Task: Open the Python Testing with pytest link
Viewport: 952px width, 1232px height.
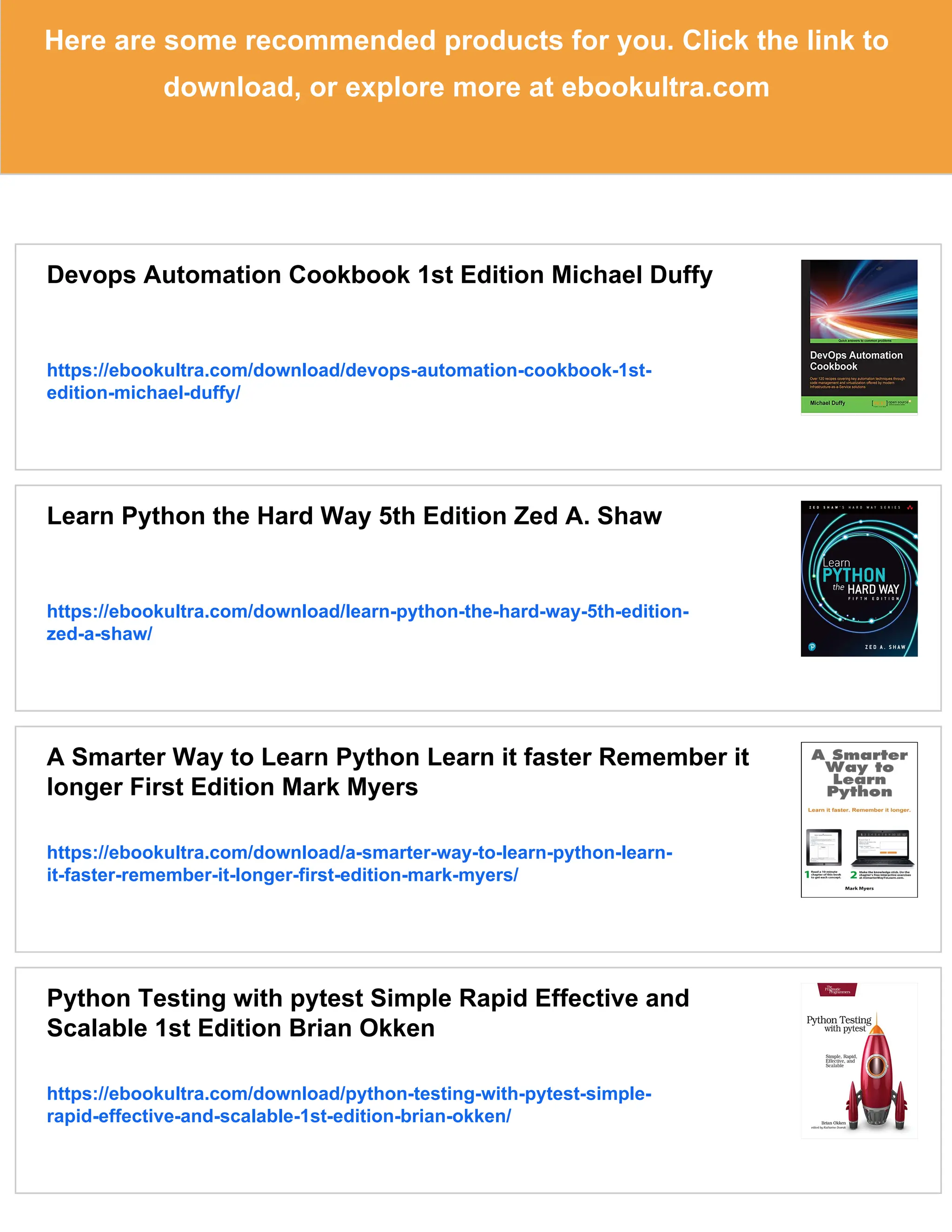Action: [349, 1093]
